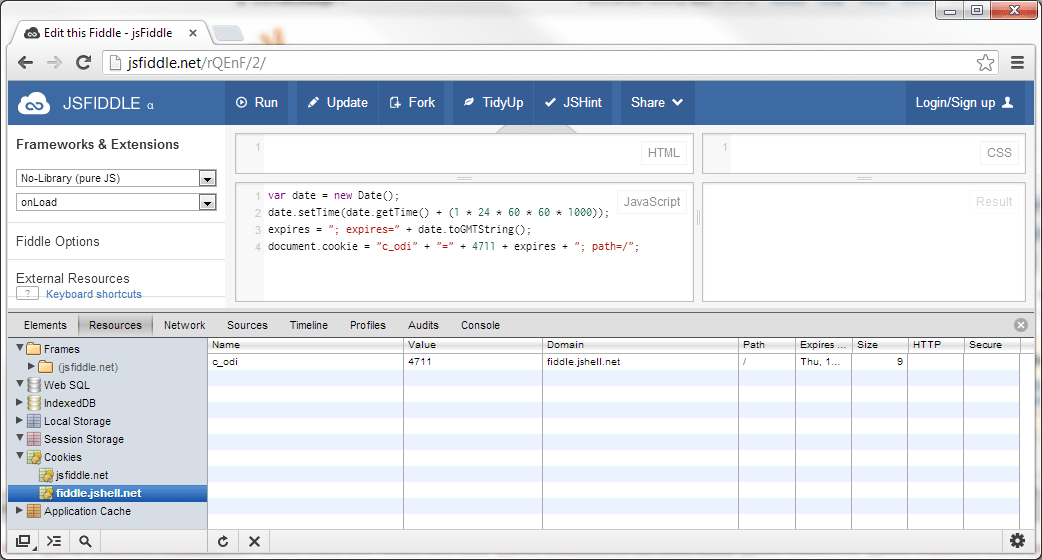Select the fiddle.jshell.net cookies entry

click(108, 493)
